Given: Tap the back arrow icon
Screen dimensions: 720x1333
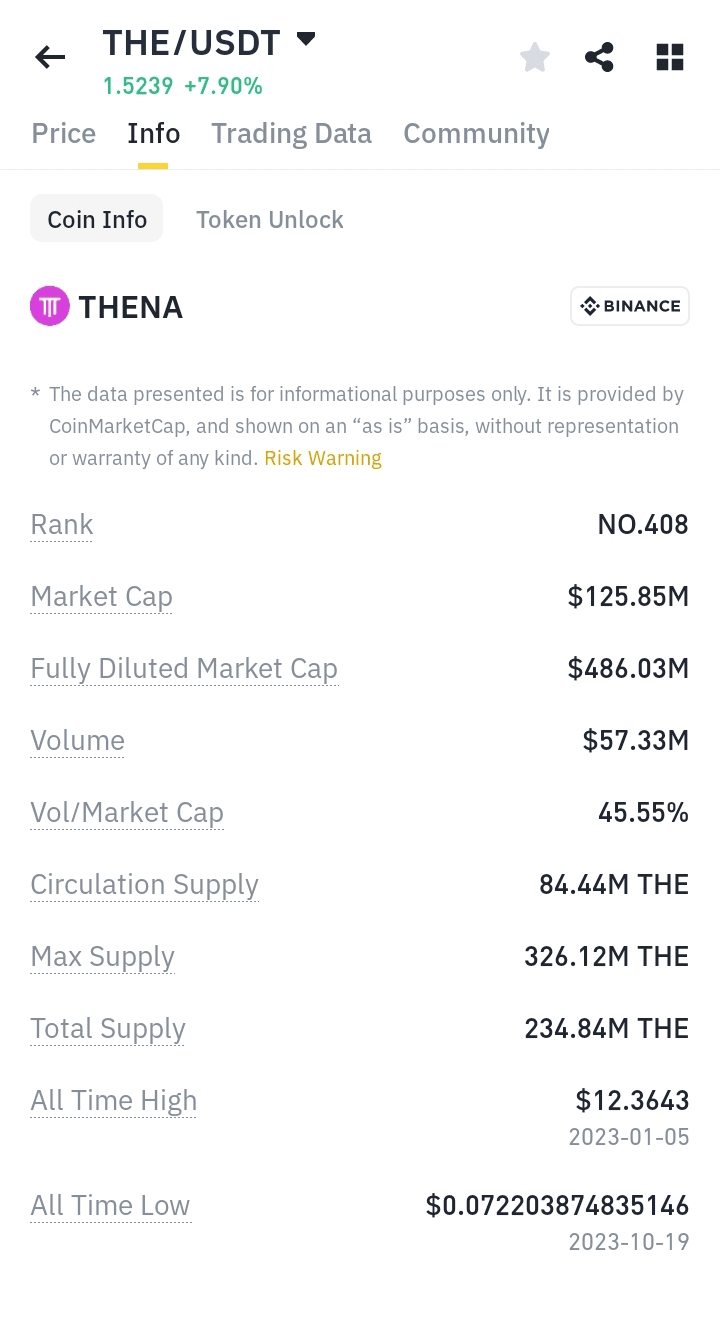Looking at the screenshot, I should [50, 58].
